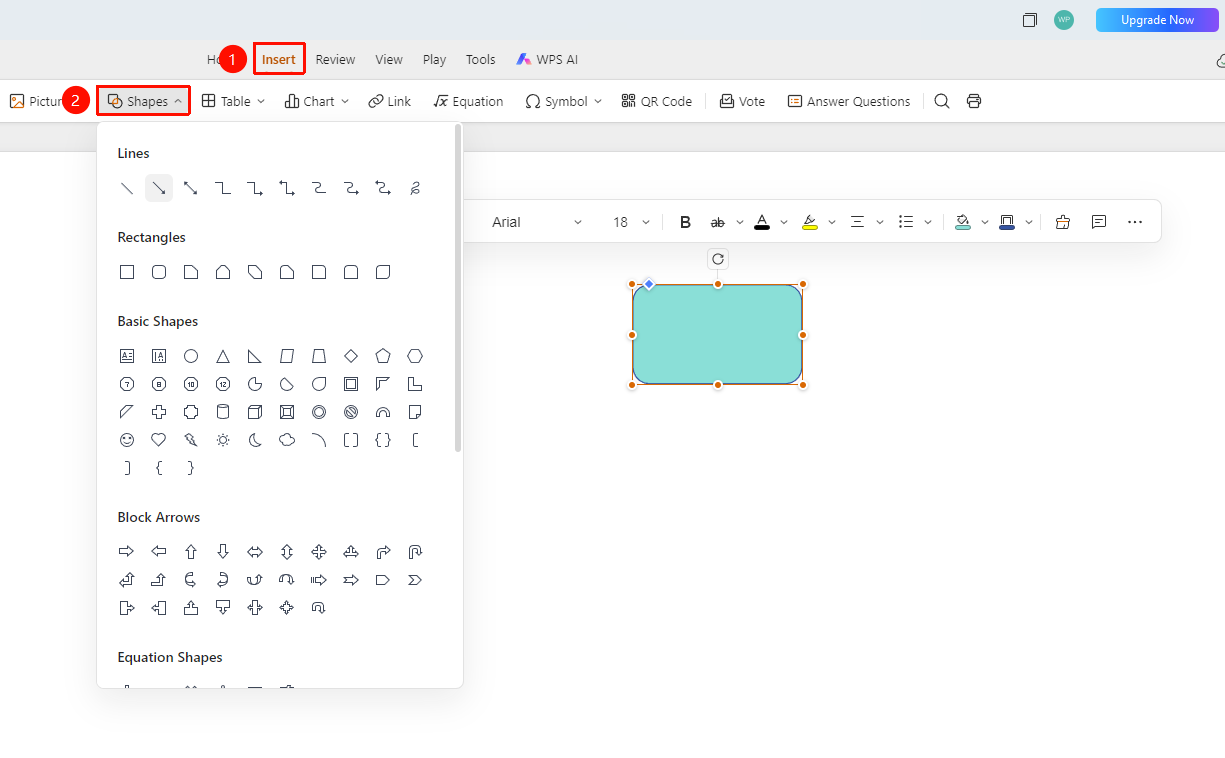The height and width of the screenshot is (758, 1225).
Task: Click the shapes panel scrollbar
Action: [x=458, y=288]
